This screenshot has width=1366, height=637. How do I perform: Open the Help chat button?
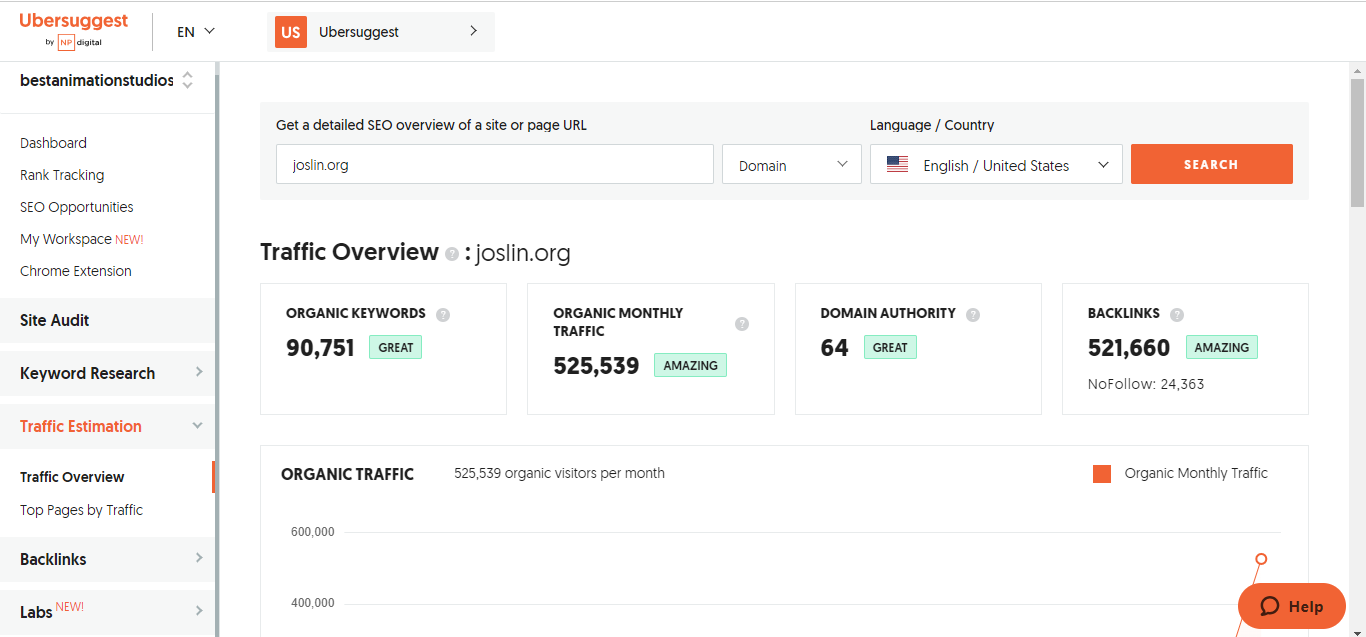(1292, 606)
